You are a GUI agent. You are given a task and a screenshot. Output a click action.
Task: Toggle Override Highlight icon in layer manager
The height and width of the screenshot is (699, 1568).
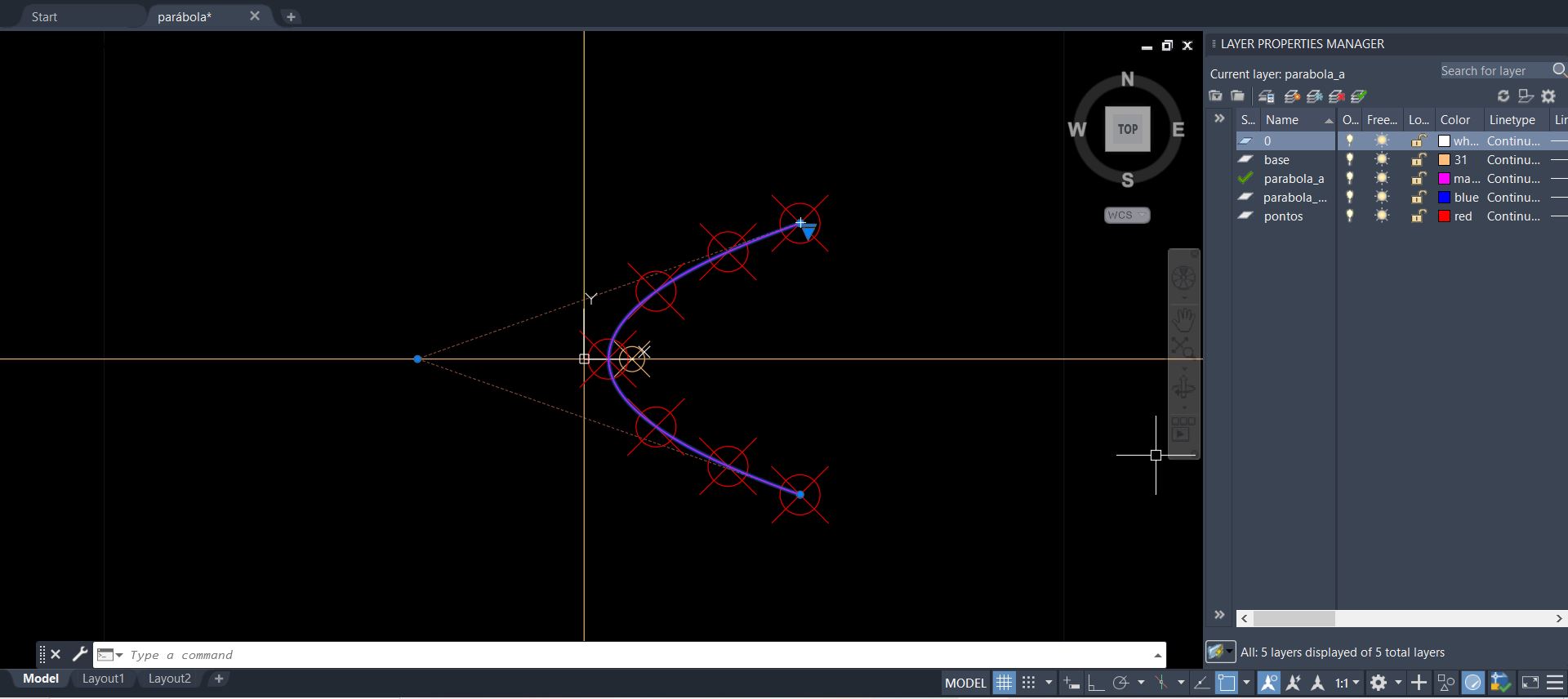[1526, 96]
